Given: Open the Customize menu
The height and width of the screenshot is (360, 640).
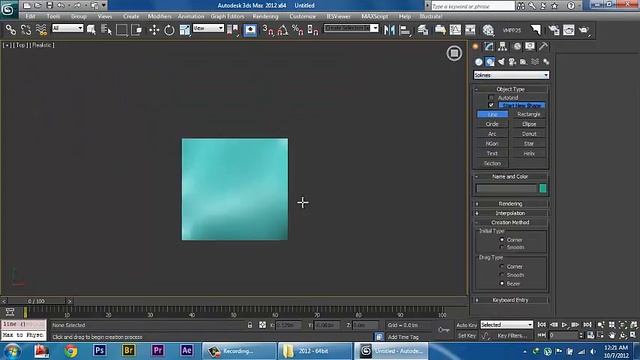Looking at the screenshot, I should coord(302,16).
